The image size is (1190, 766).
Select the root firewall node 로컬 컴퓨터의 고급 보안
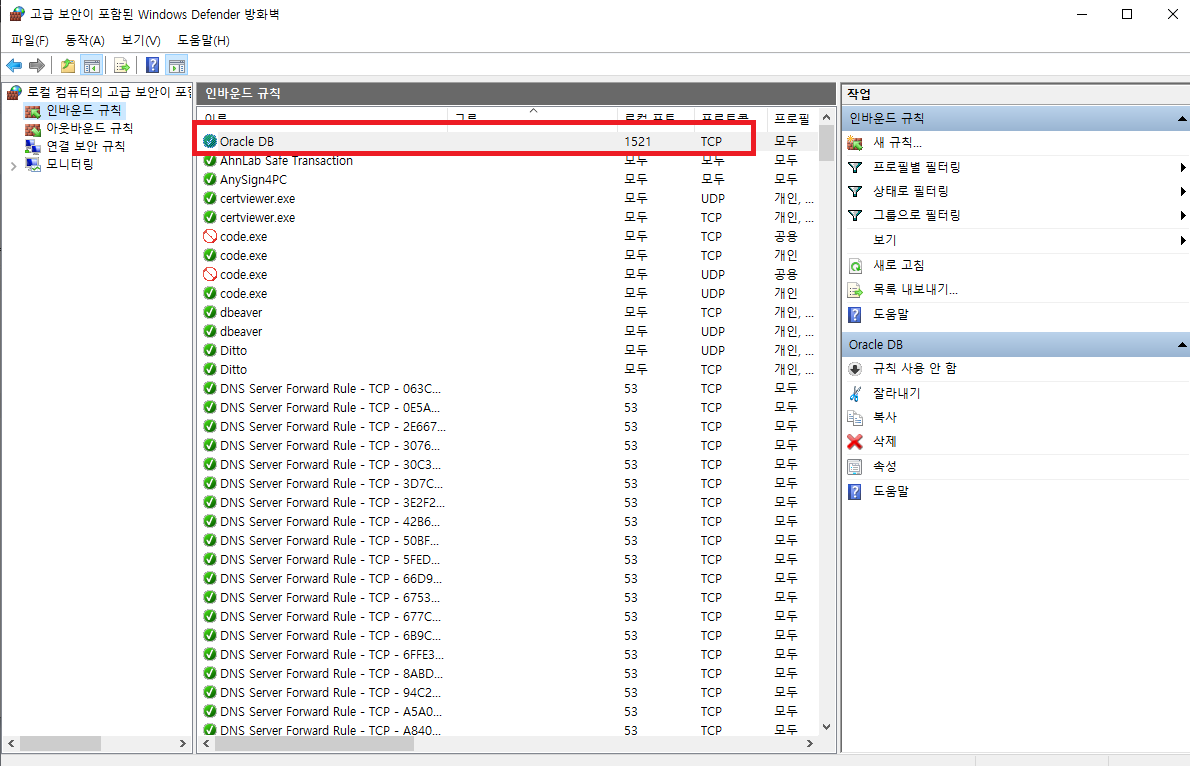pos(99,92)
